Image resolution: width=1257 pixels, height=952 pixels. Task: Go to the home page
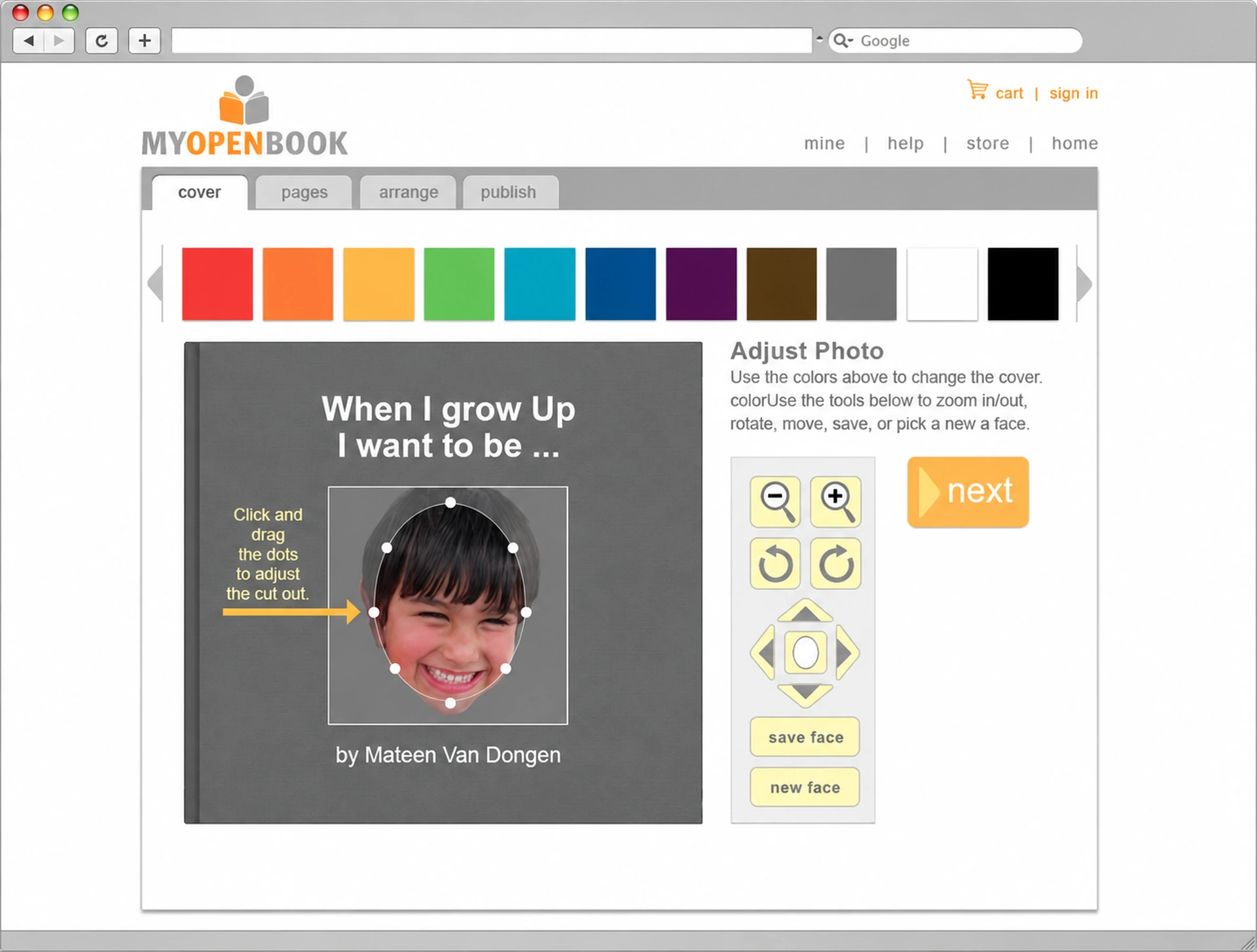(x=1074, y=143)
